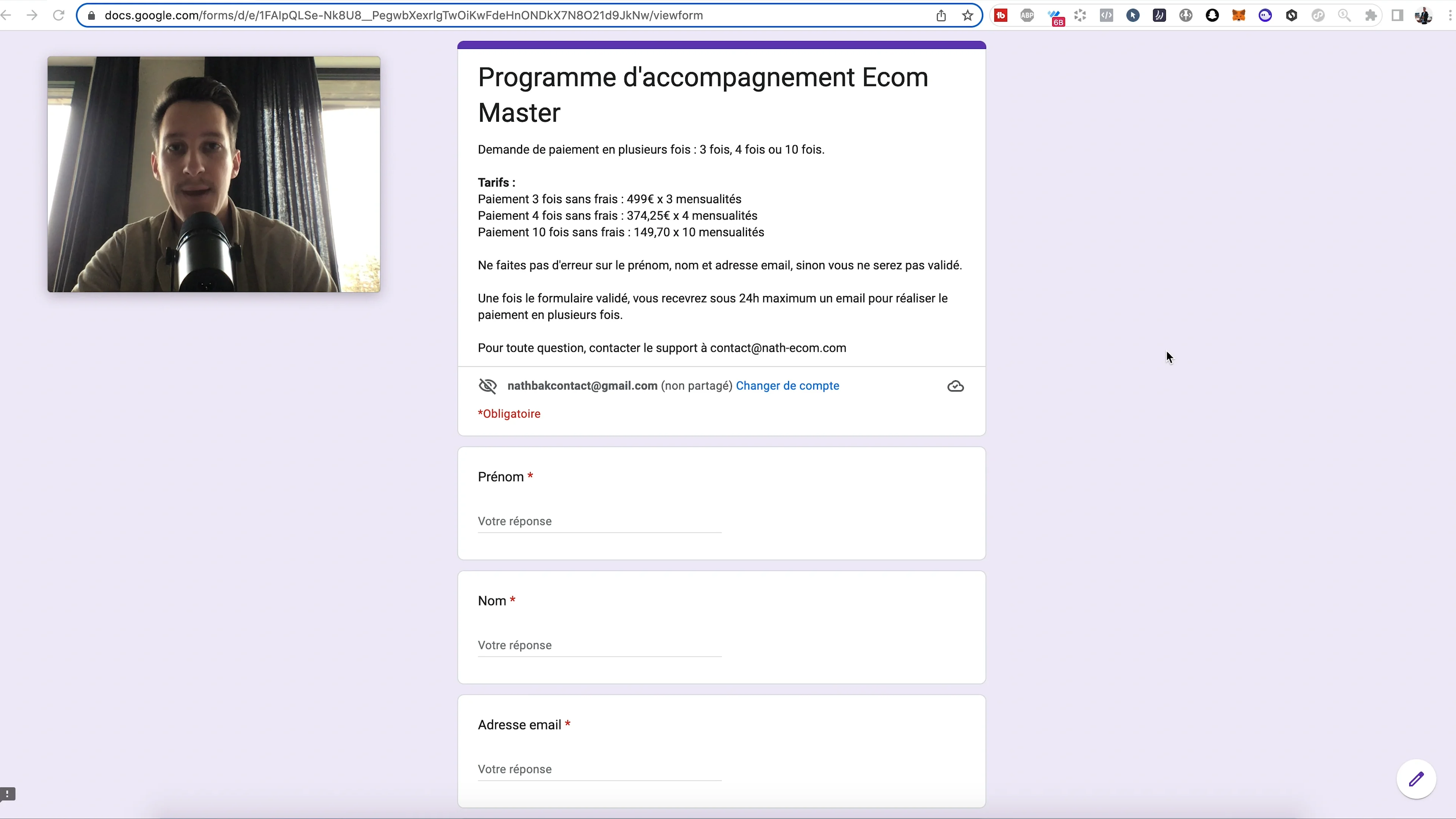
Task: Click the Prénom answer field
Action: point(599,521)
